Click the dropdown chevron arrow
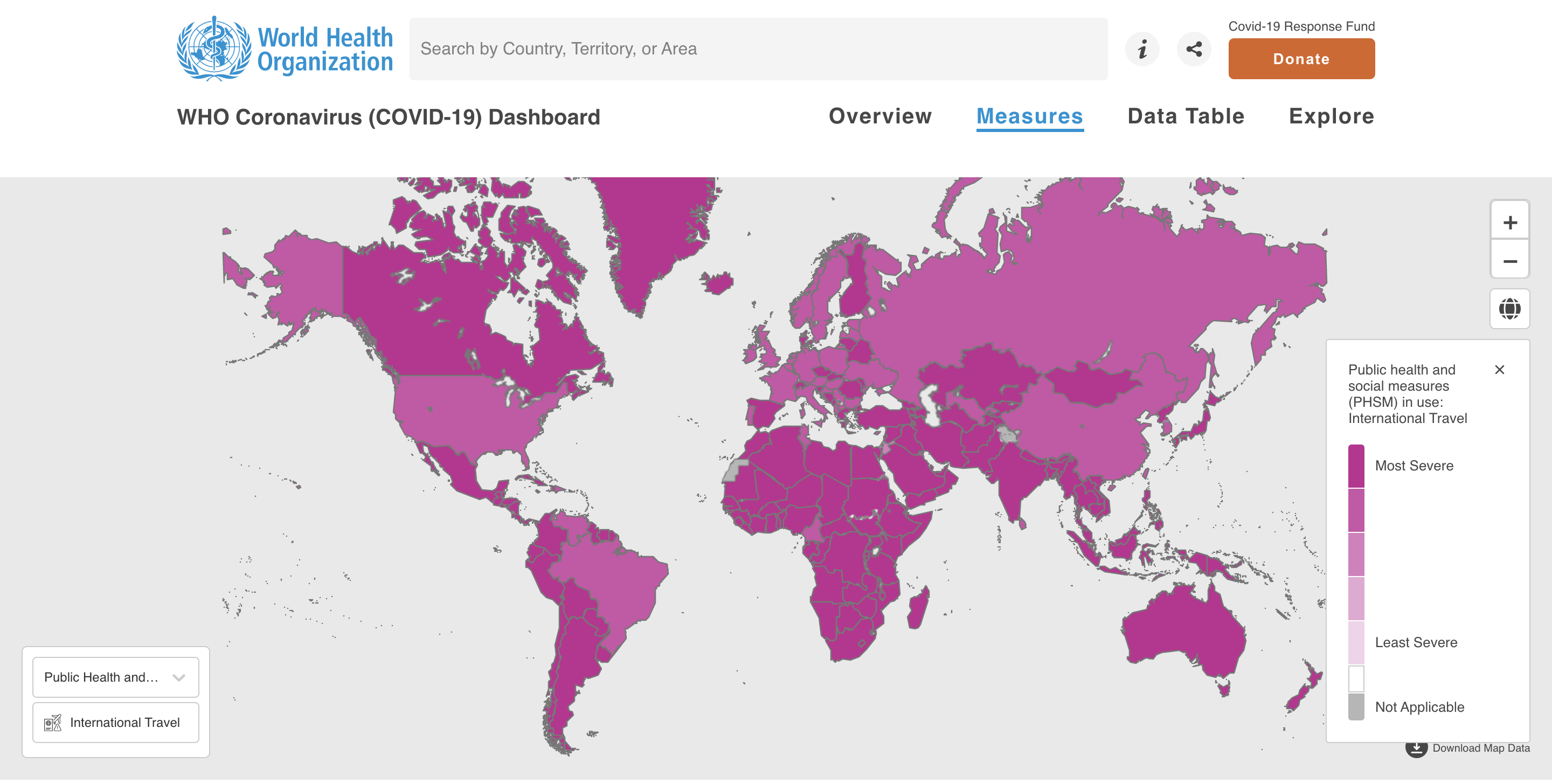The height and width of the screenshot is (784, 1552). click(x=178, y=677)
